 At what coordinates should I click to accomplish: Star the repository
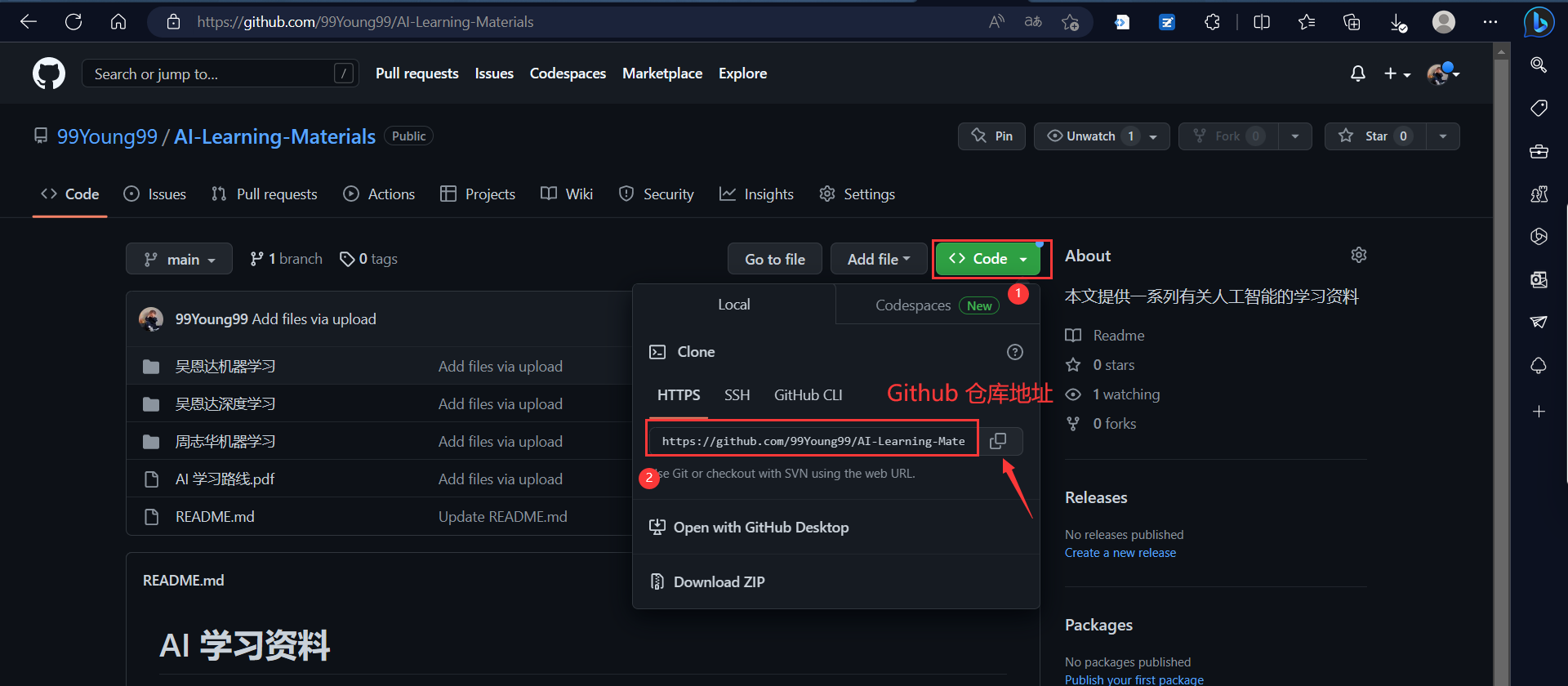tap(1375, 136)
